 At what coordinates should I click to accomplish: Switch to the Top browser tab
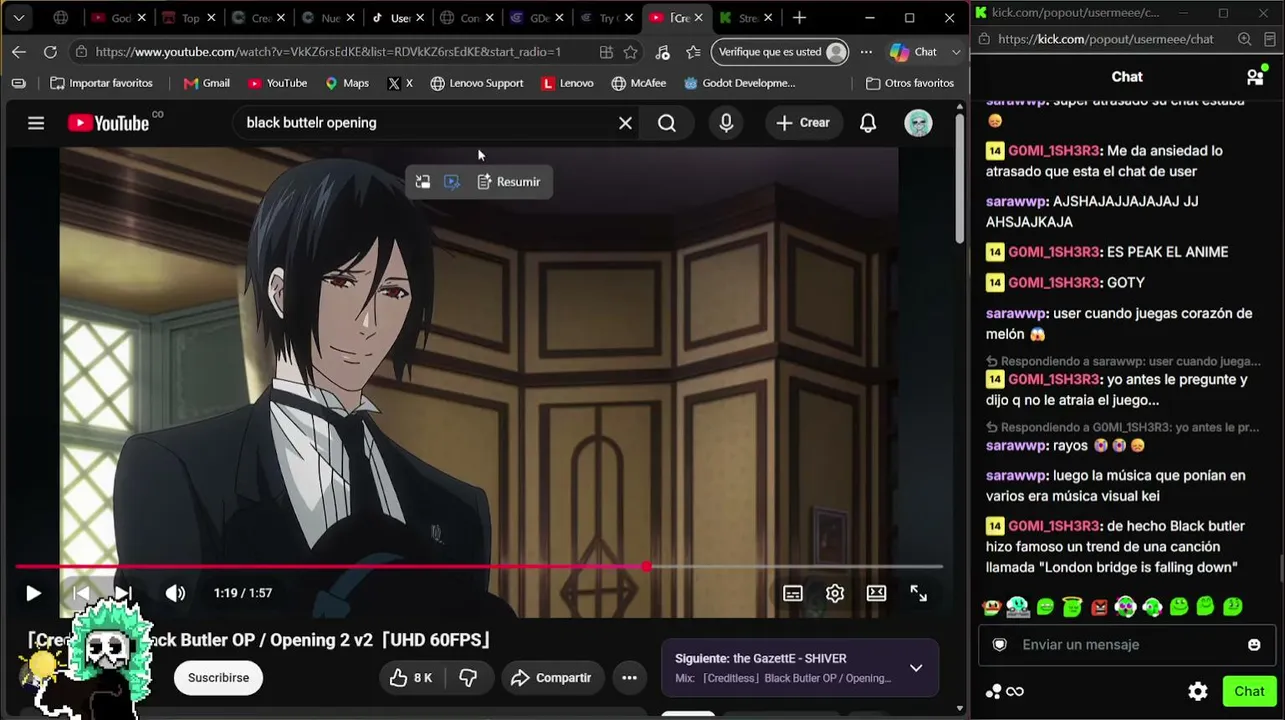[x=189, y=18]
